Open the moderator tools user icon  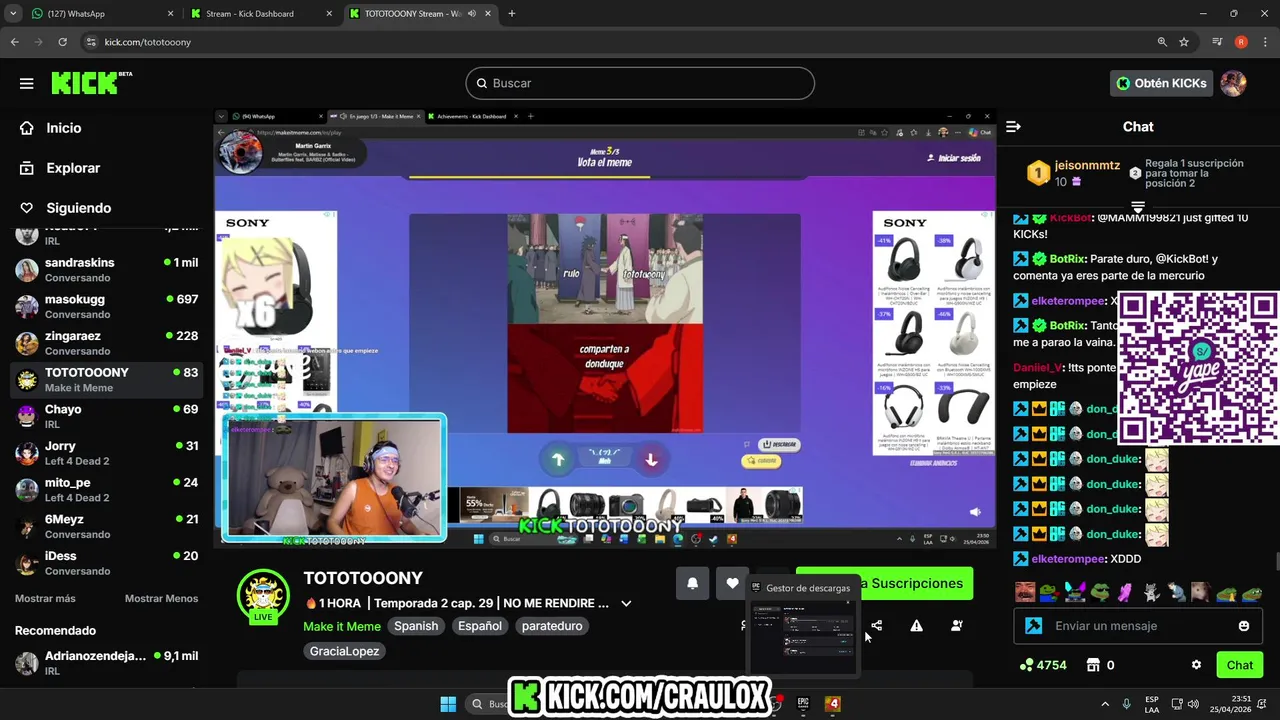[x=957, y=626]
